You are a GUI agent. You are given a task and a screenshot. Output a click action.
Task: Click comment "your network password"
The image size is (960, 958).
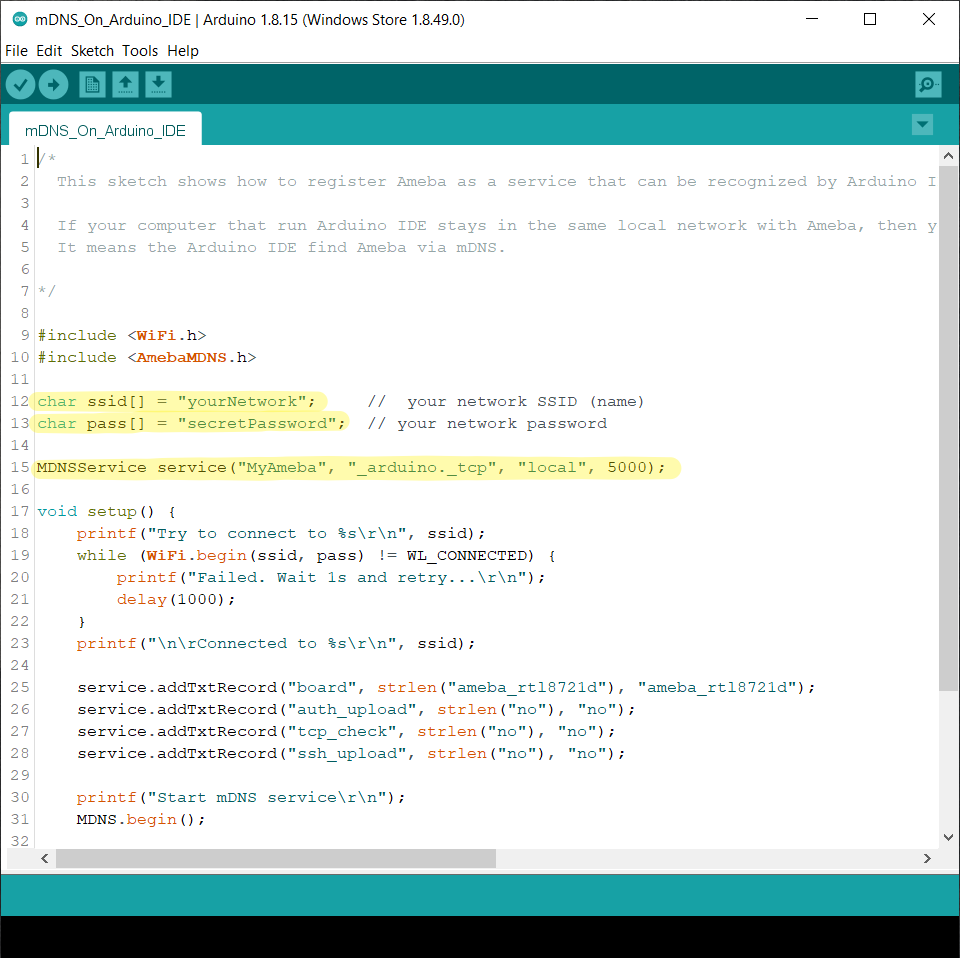pyautogui.click(x=502, y=424)
